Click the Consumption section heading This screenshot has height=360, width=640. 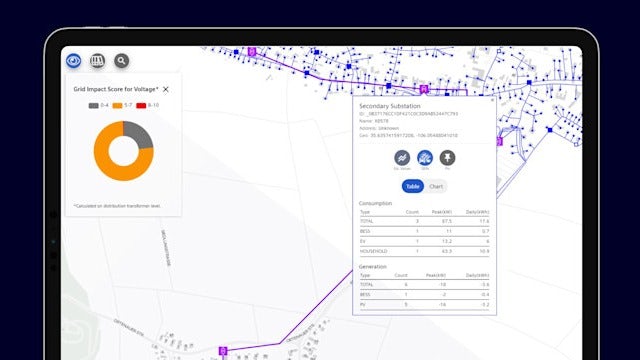(376, 203)
